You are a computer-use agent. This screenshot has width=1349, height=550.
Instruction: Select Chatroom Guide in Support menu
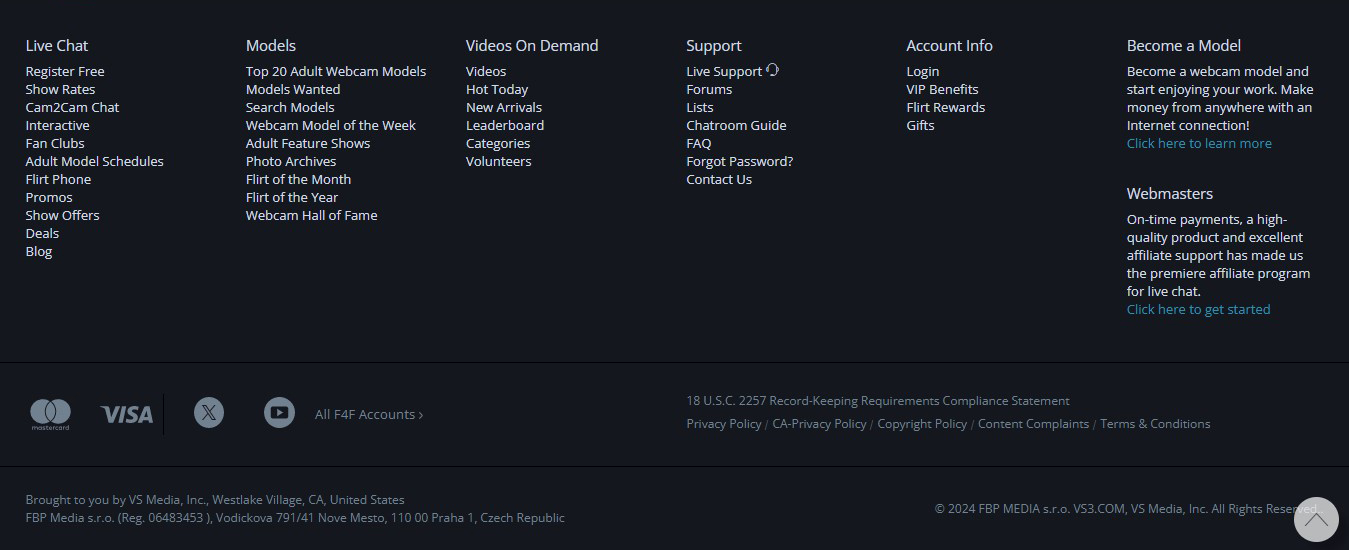point(736,125)
